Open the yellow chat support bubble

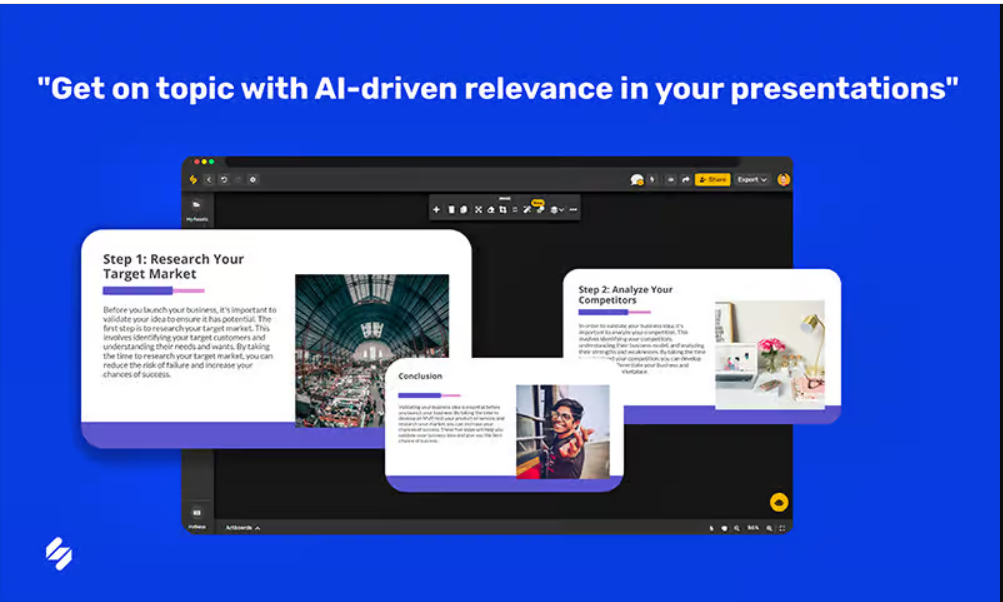pyautogui.click(x=778, y=503)
